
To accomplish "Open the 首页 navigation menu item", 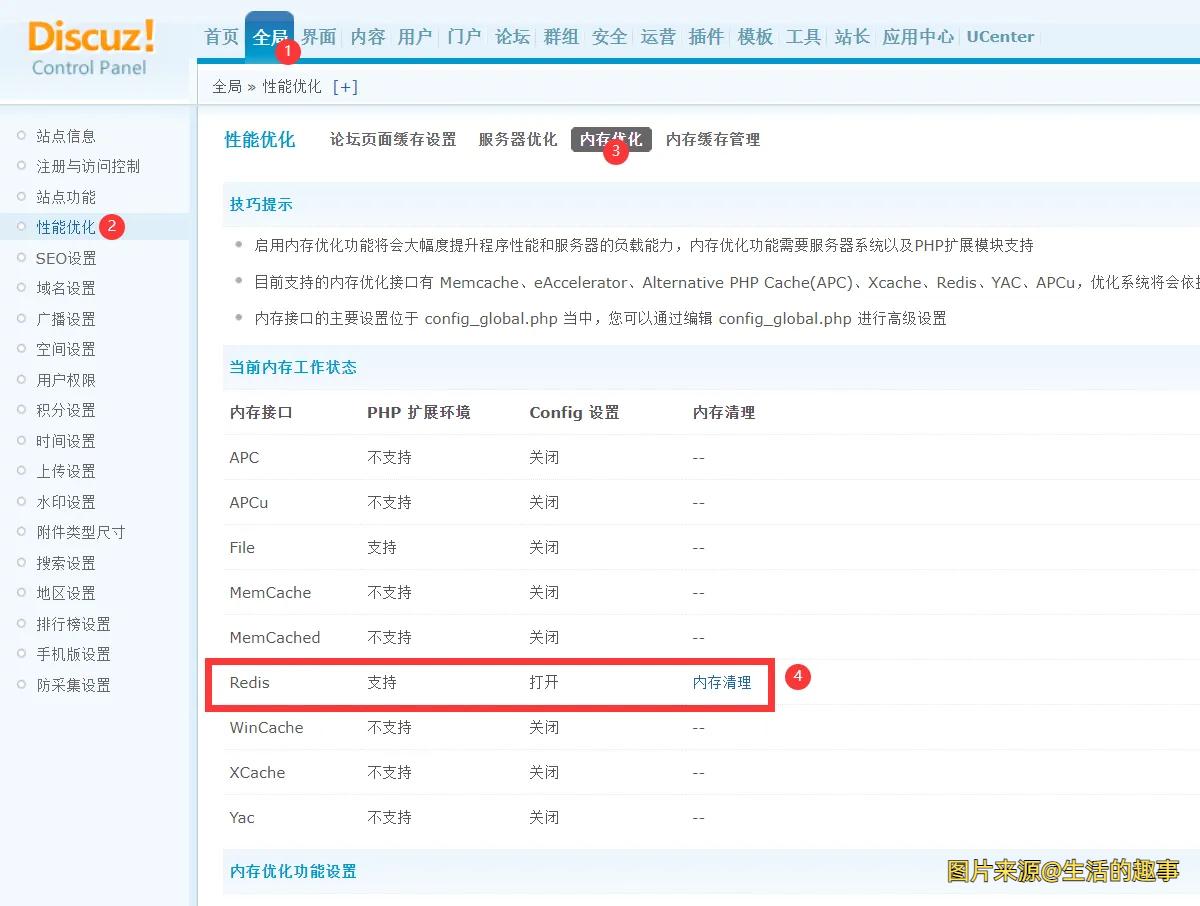I will point(220,36).
